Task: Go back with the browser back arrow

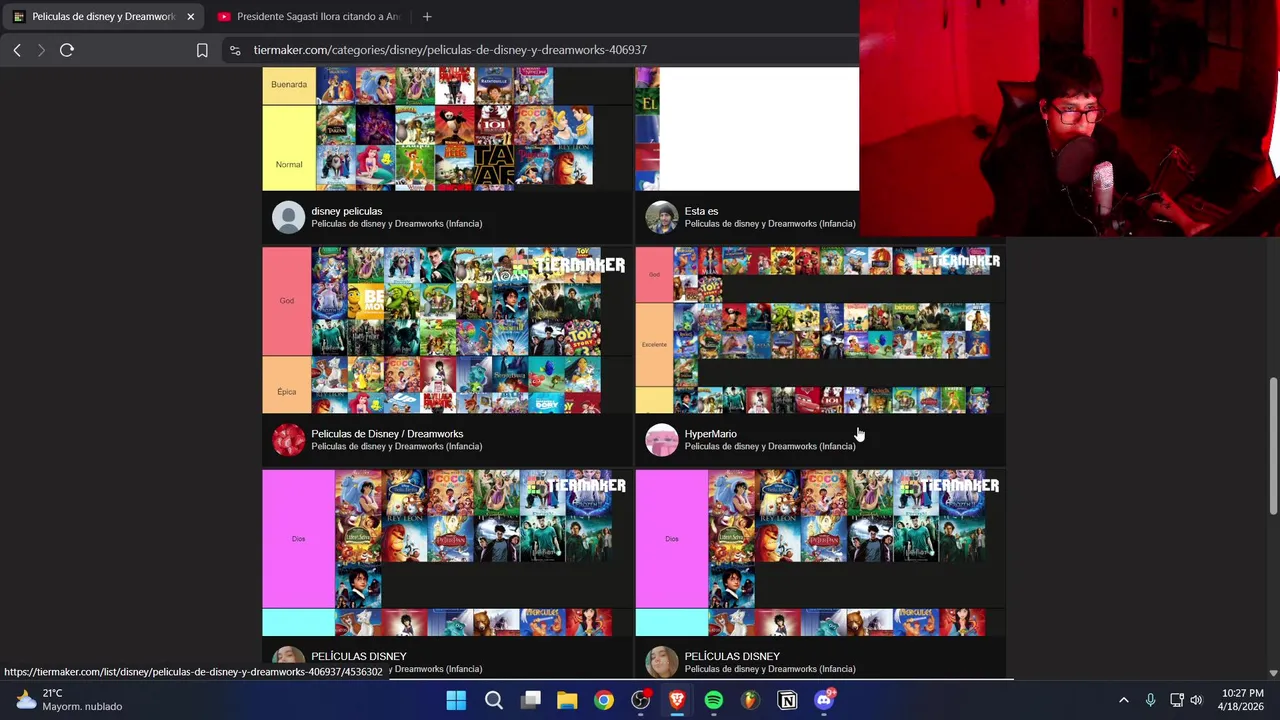Action: click(17, 50)
